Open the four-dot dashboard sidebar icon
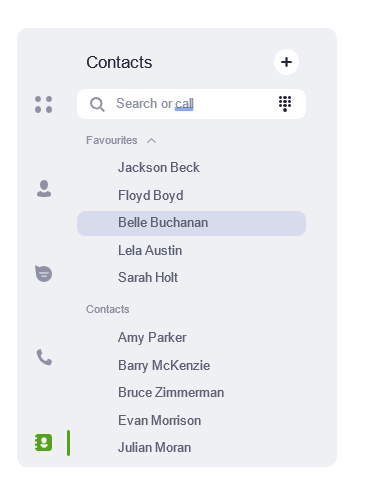The height and width of the screenshot is (497, 365). (44, 105)
